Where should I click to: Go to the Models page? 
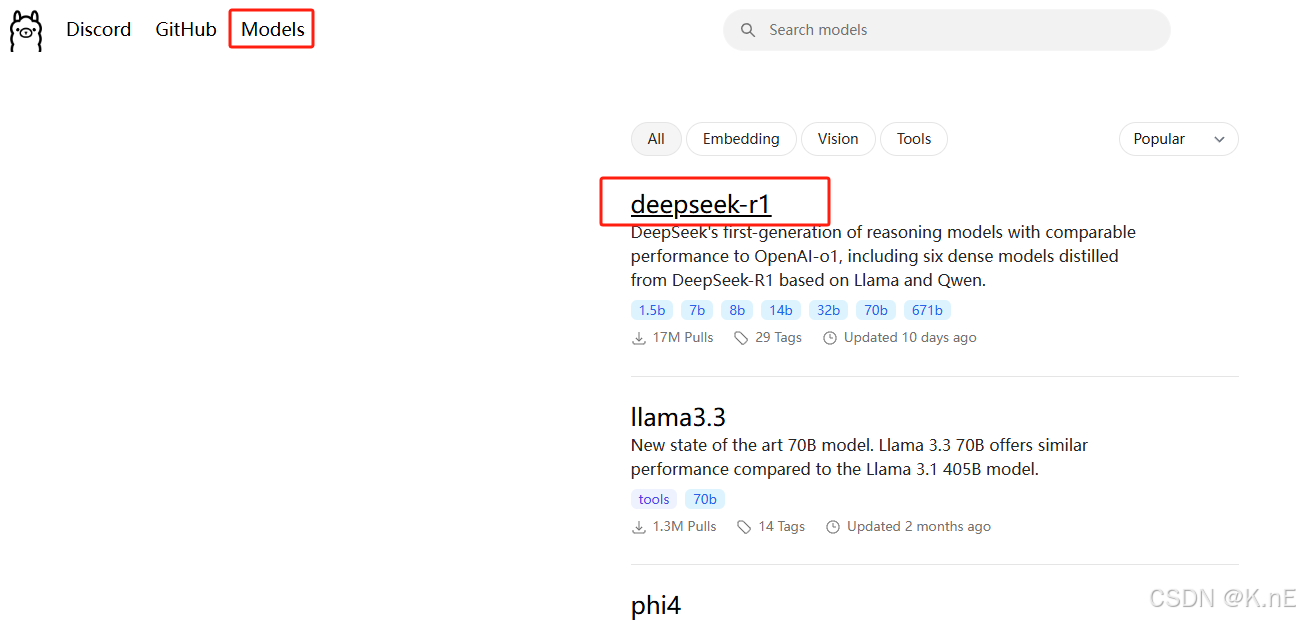coord(273,29)
